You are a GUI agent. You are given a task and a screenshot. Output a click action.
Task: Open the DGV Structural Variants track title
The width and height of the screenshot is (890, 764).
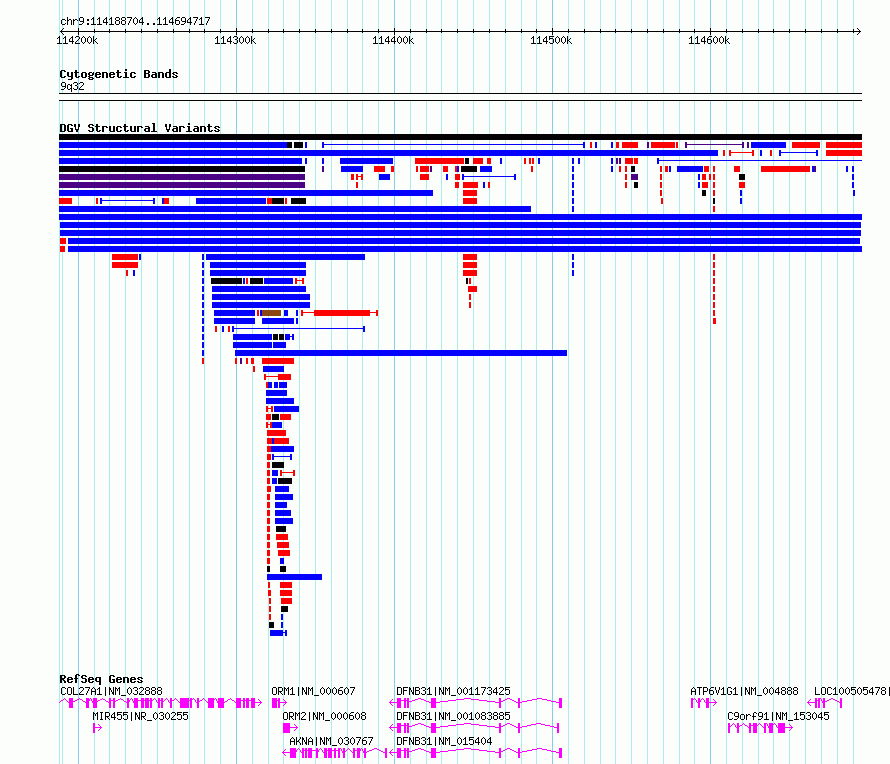point(140,128)
